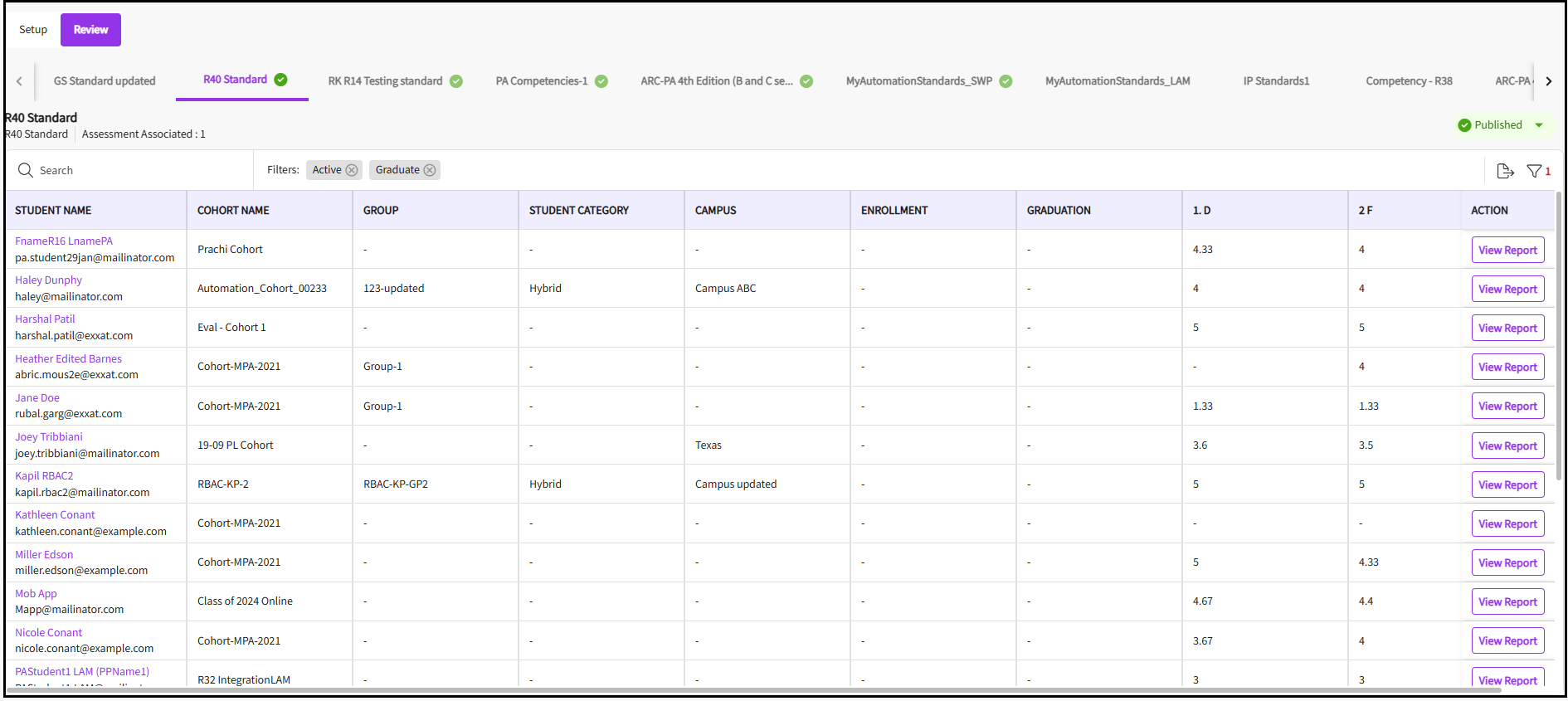
Task: Click the search magnifier icon
Action: click(26, 170)
